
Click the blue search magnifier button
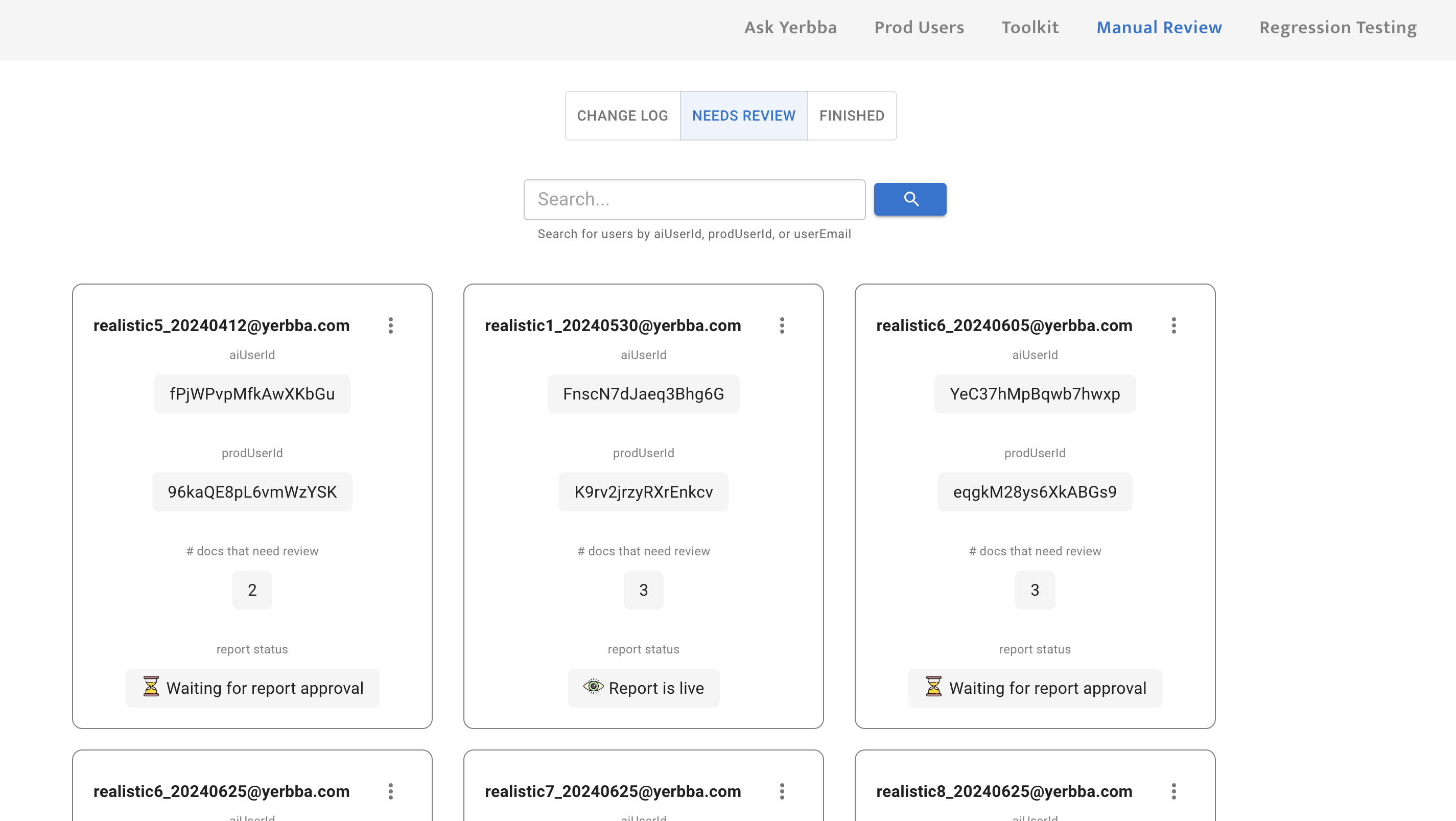coord(910,199)
